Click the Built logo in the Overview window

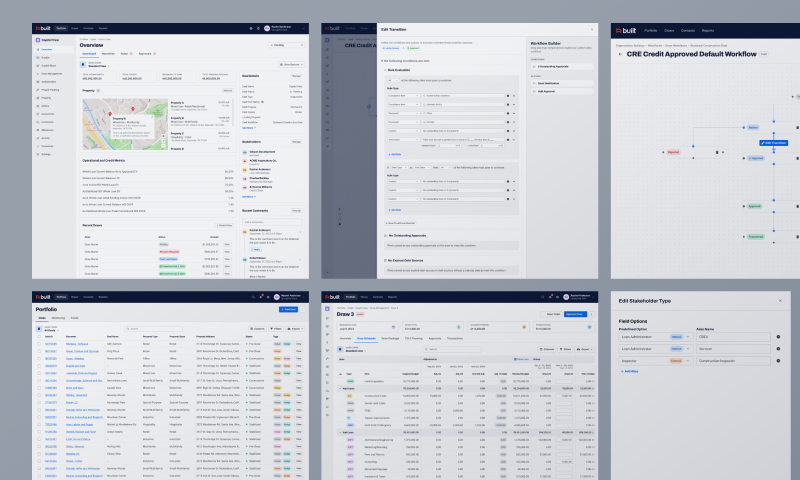tap(42, 29)
